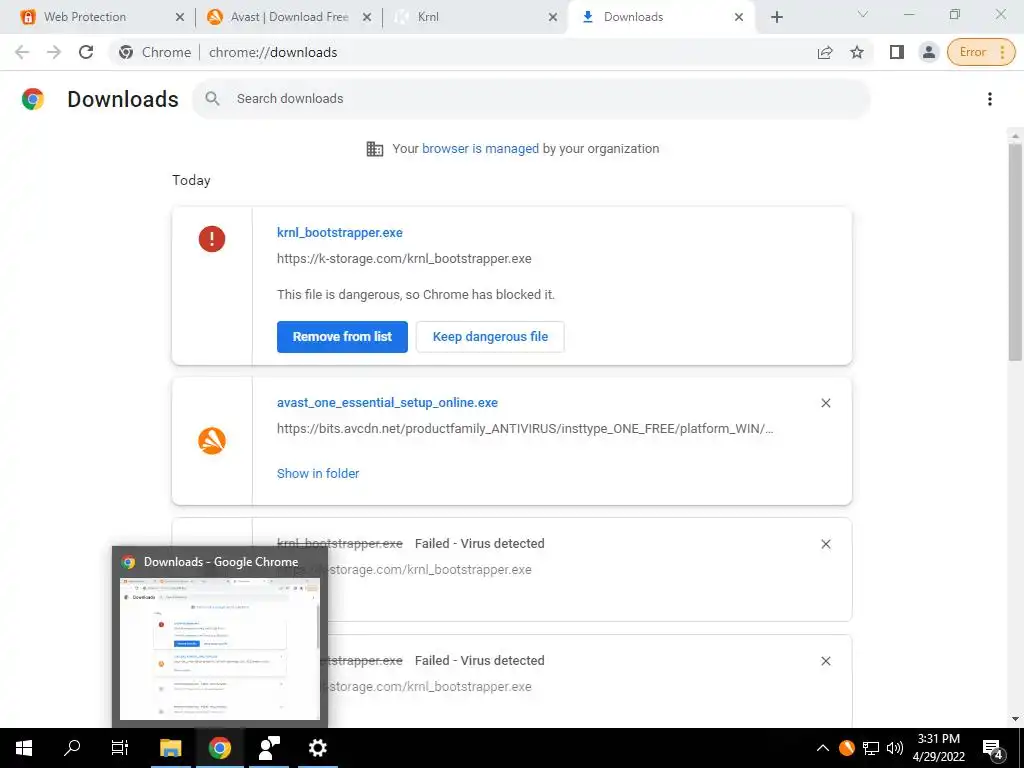Bookmark this page with the star icon
The image size is (1024, 768).
pyautogui.click(x=857, y=52)
